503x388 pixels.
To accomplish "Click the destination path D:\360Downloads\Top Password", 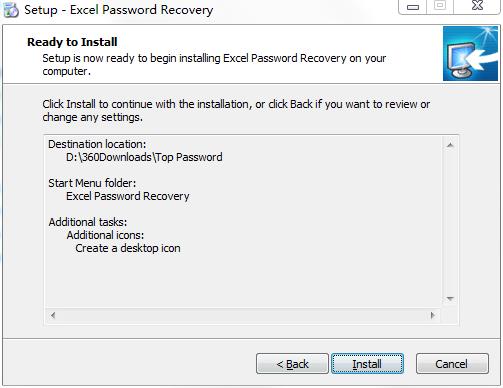I will (x=144, y=157).
